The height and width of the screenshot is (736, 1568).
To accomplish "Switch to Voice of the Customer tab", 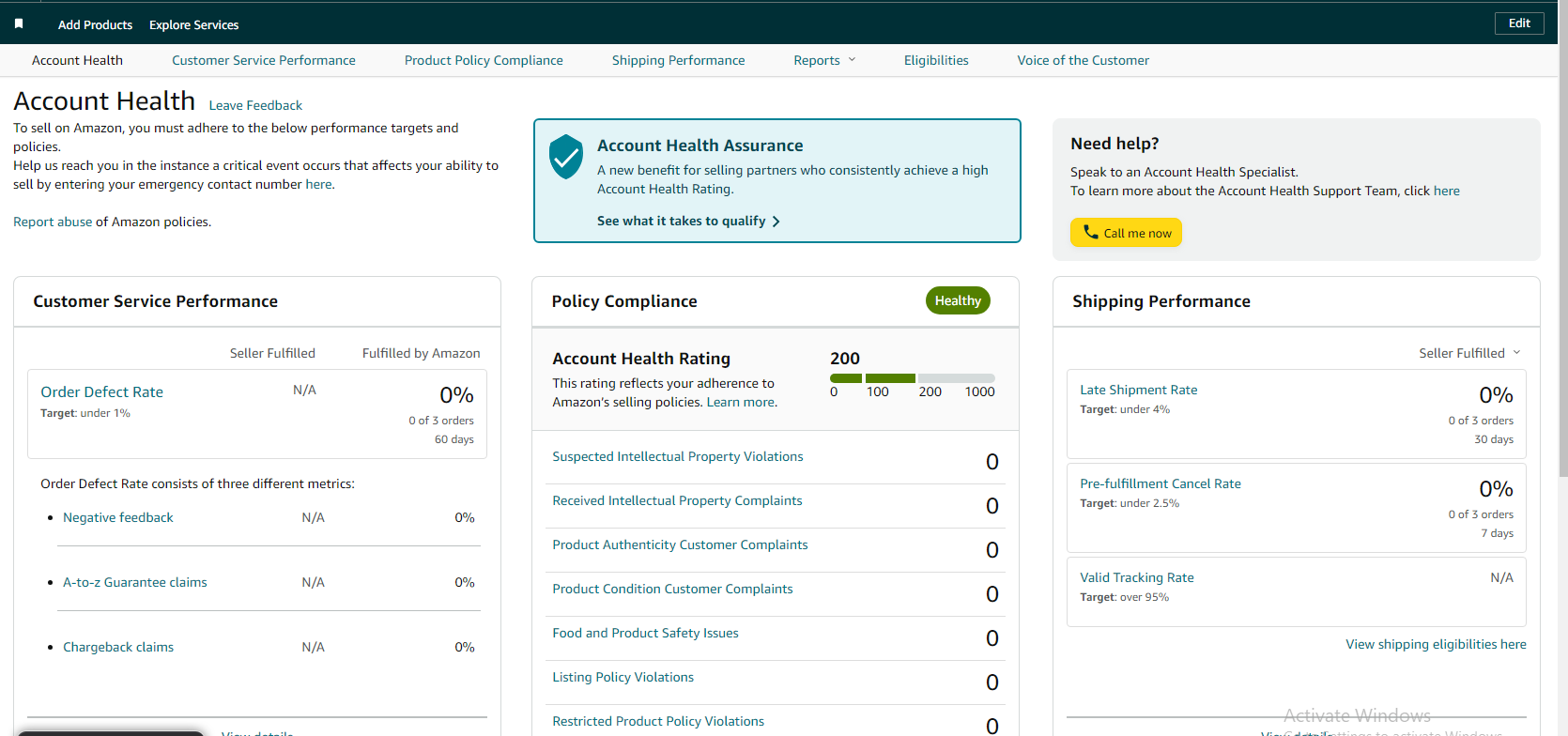I will point(1083,60).
